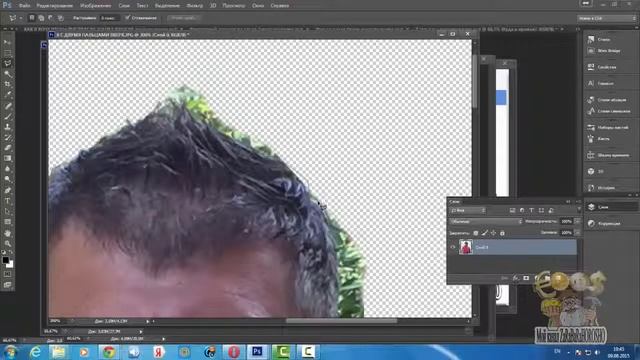Open the layer filter kind dropdown
This screenshot has height=360, width=640.
coord(468,210)
